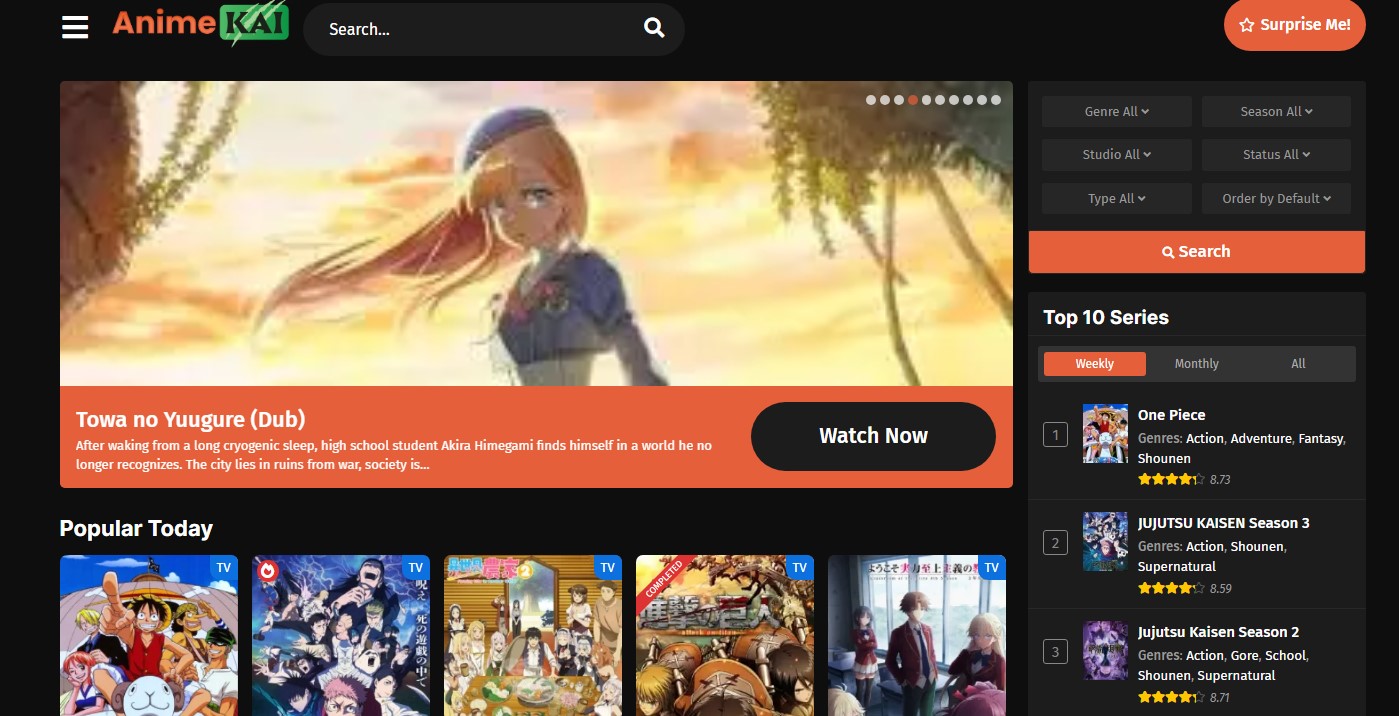Click the Top 10 Series heading
1399x716 pixels.
point(1106,317)
